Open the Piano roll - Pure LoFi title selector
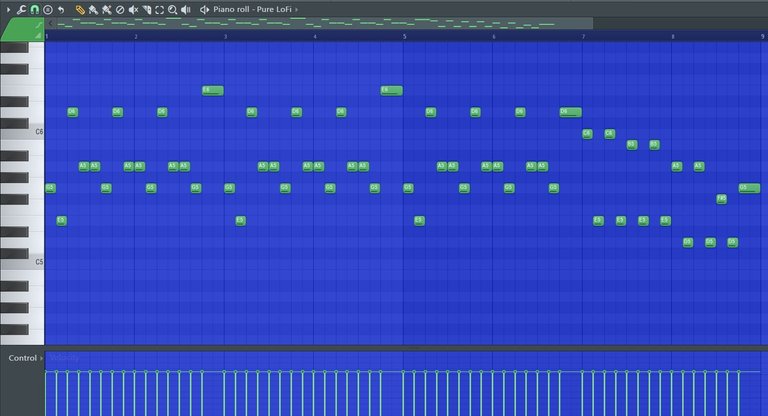The image size is (768, 416). (252, 9)
